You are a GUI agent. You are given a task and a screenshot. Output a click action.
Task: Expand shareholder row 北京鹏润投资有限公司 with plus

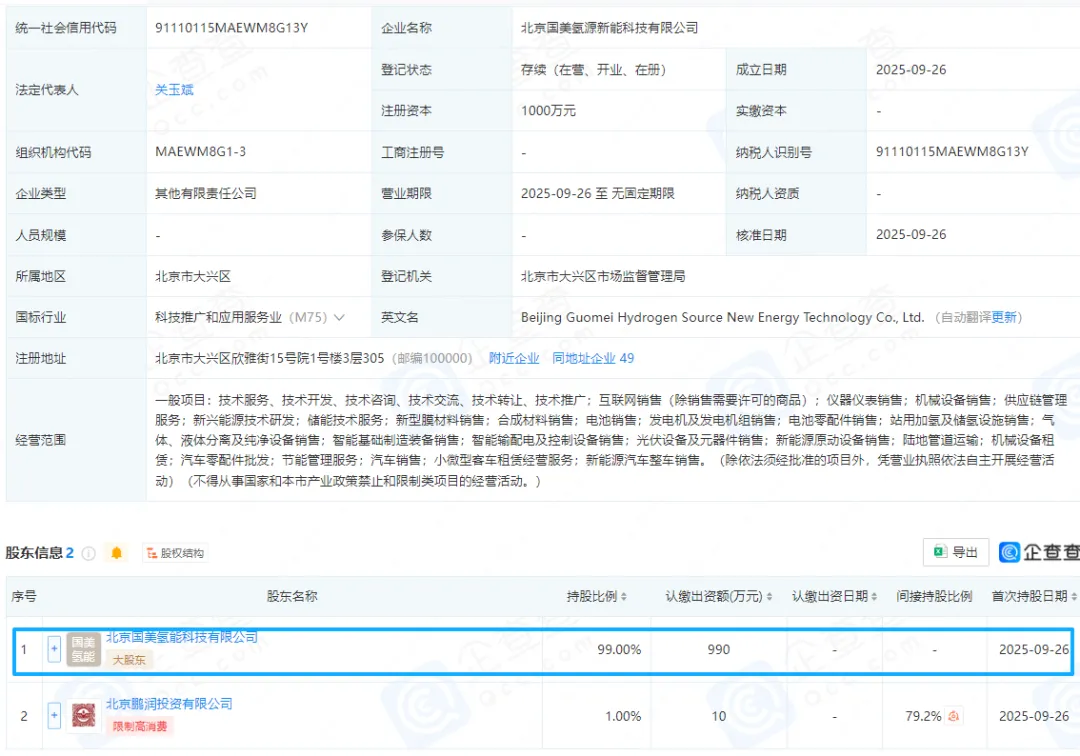click(x=54, y=715)
